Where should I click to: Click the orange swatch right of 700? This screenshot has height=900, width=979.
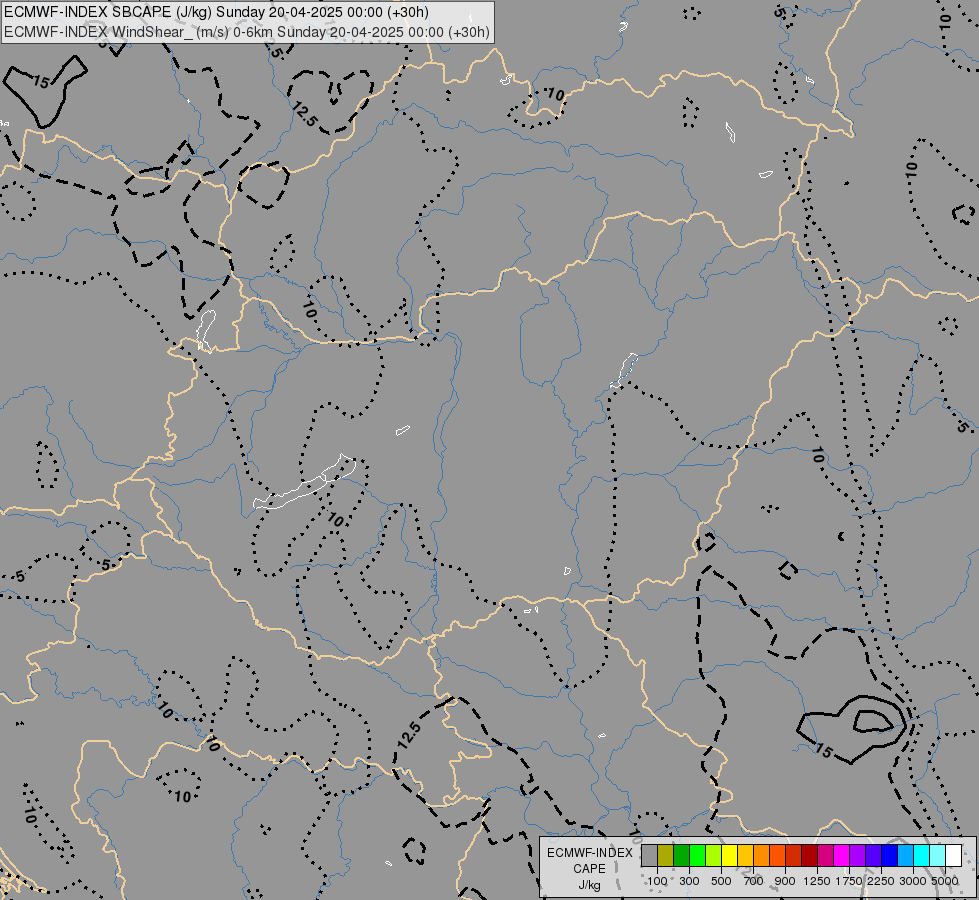click(762, 856)
